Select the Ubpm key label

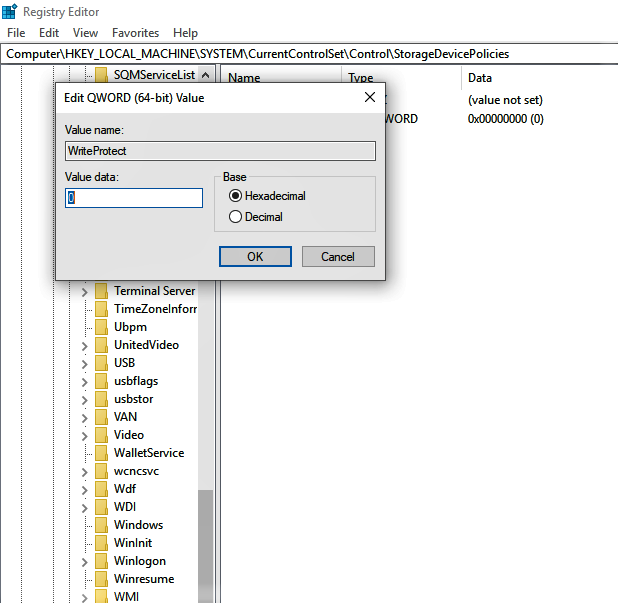click(130, 327)
